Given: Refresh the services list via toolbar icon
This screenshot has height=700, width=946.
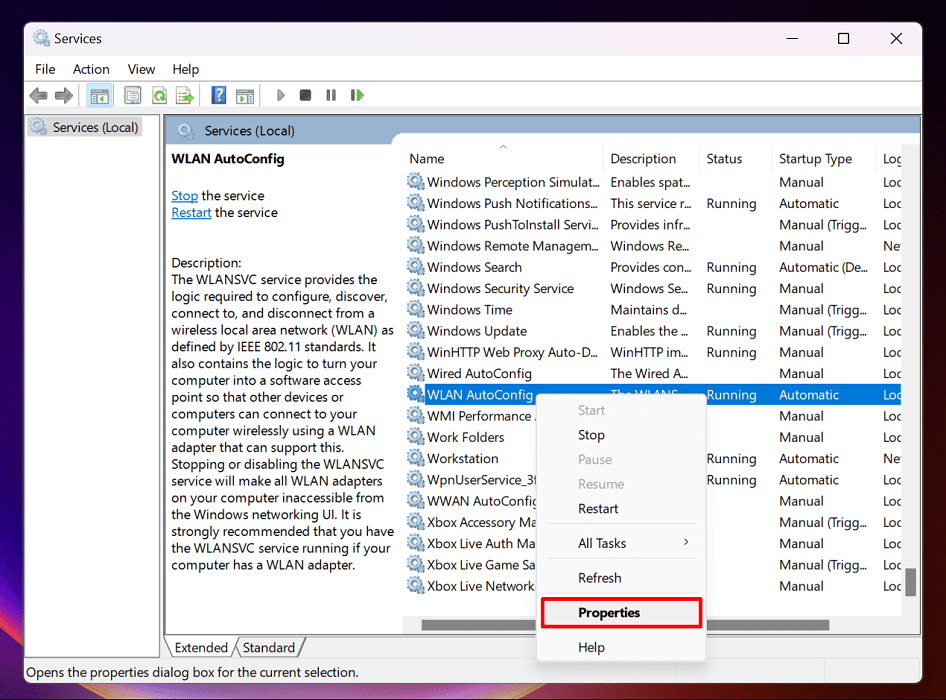Looking at the screenshot, I should 160,94.
